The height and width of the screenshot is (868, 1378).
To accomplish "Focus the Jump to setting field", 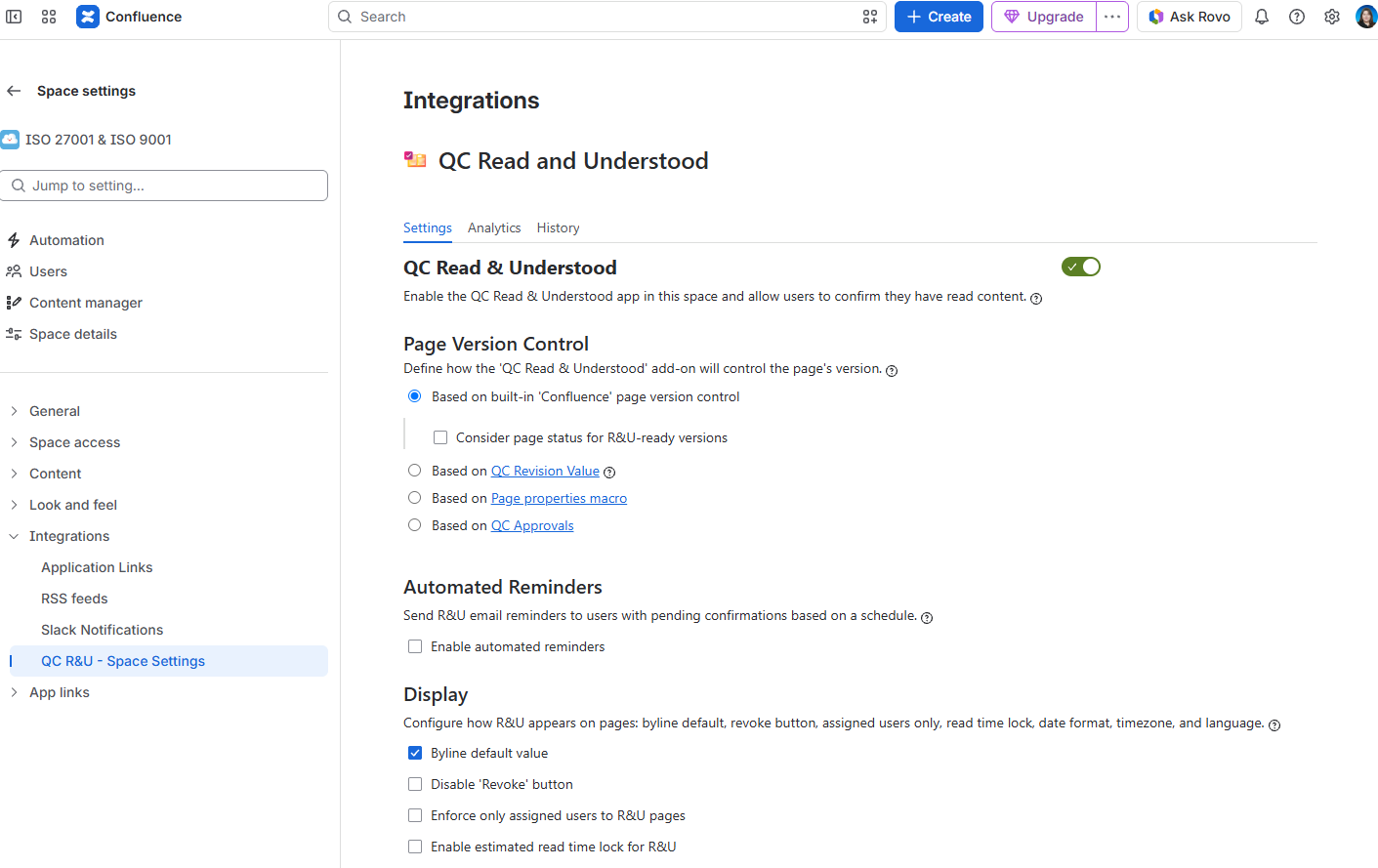I will (164, 186).
